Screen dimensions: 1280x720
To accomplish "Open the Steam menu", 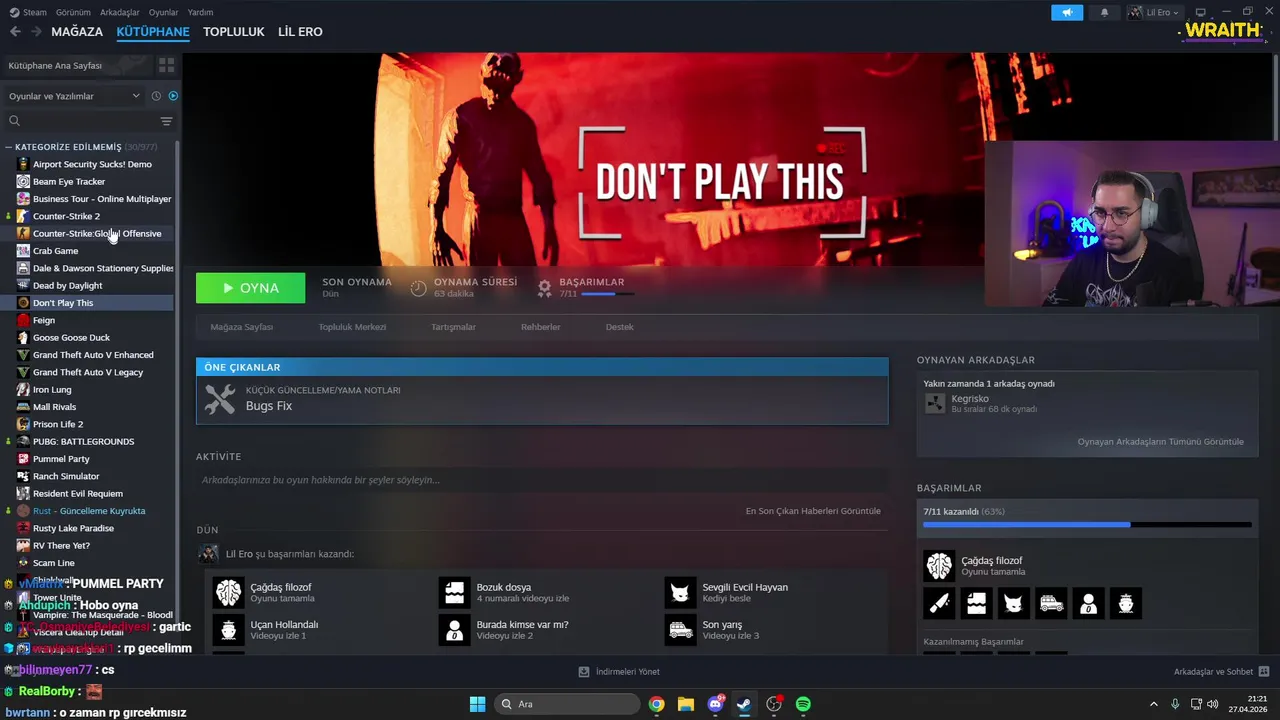I will (29, 12).
